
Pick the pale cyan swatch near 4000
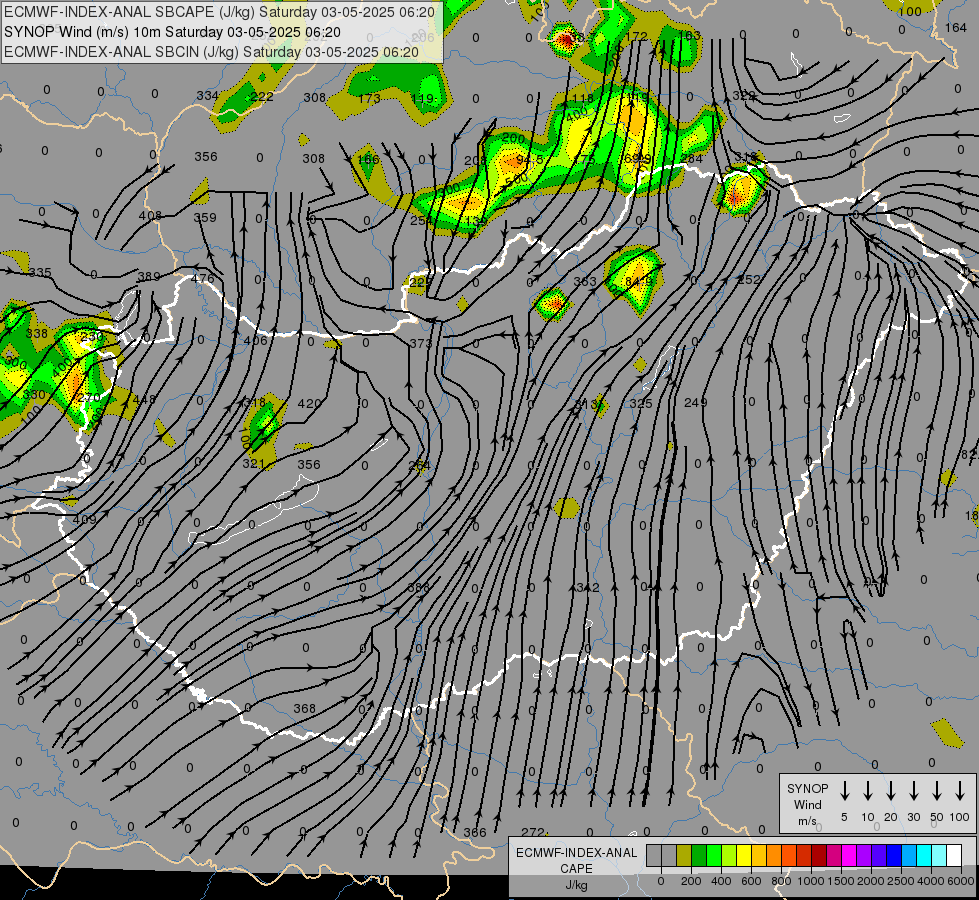click(938, 855)
